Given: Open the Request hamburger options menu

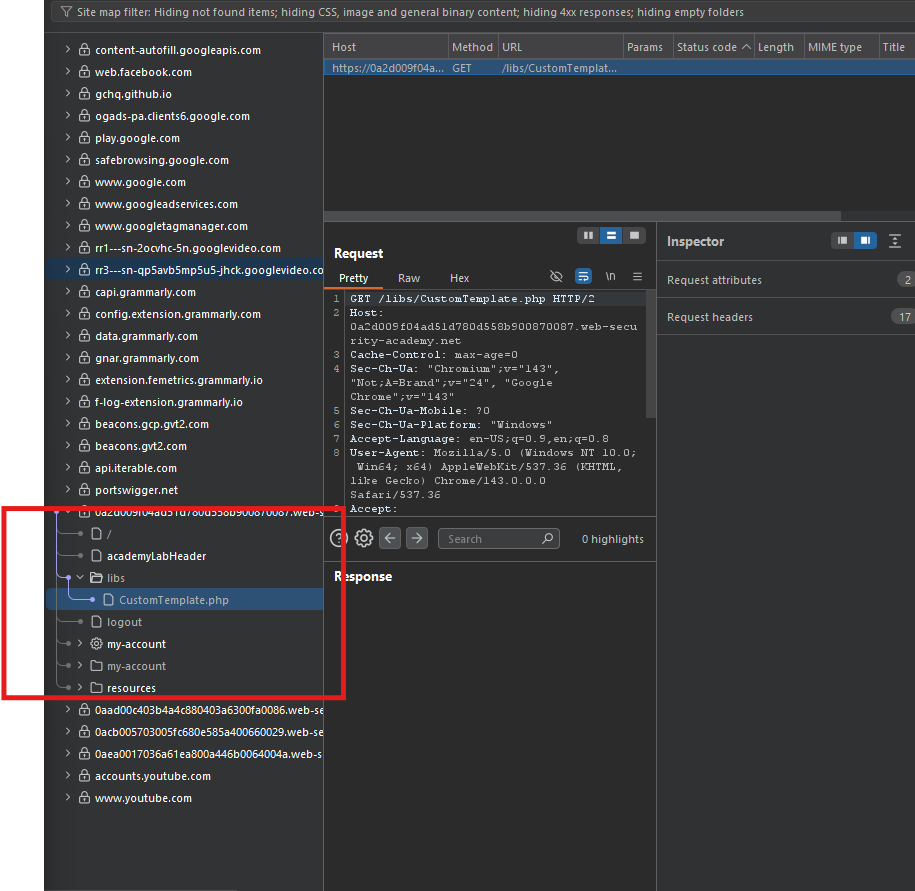Looking at the screenshot, I should pyautogui.click(x=637, y=276).
